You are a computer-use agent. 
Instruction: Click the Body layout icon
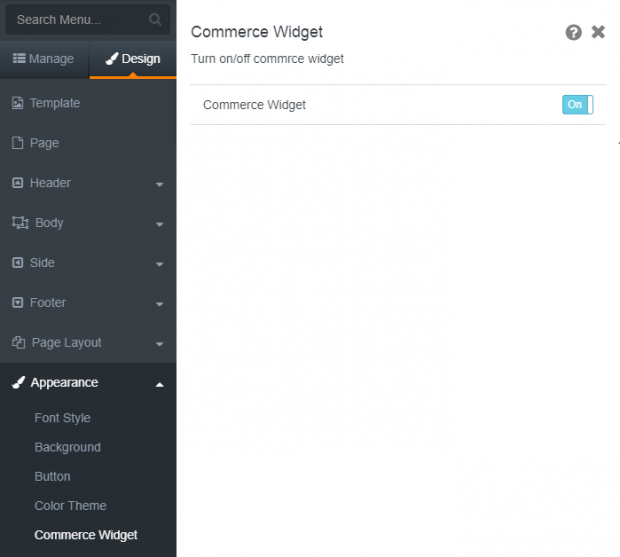[20, 223]
